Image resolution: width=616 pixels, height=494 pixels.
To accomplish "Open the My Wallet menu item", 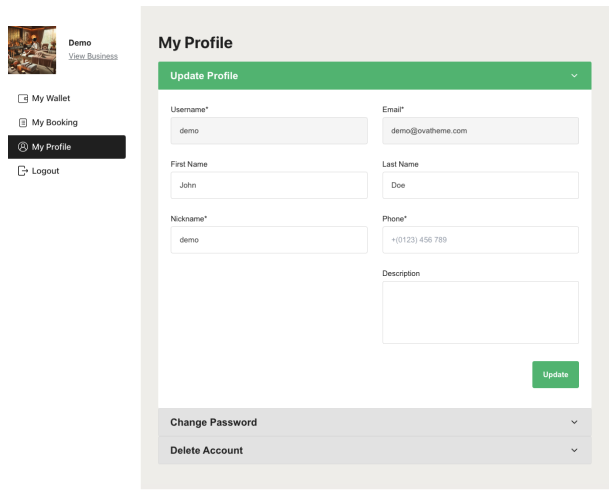I will tap(67, 98).
